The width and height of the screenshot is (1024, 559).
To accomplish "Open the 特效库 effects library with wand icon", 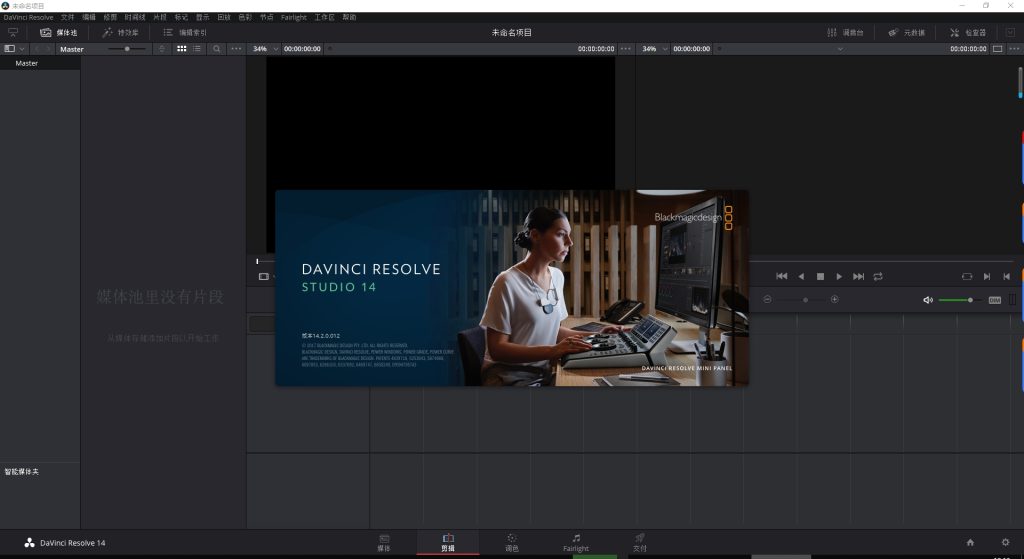I will [x=120, y=32].
